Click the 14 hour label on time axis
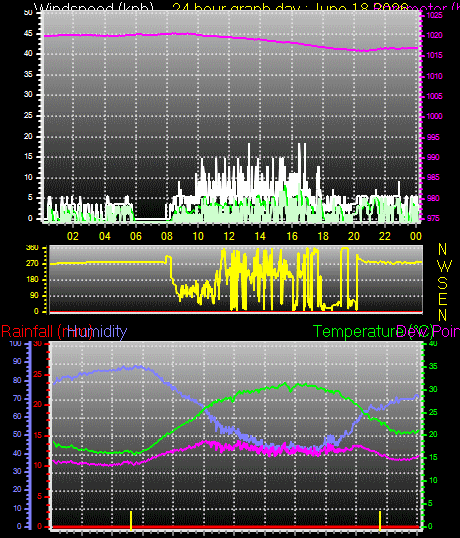Image resolution: width=460 pixels, height=538 pixels. (x=260, y=236)
